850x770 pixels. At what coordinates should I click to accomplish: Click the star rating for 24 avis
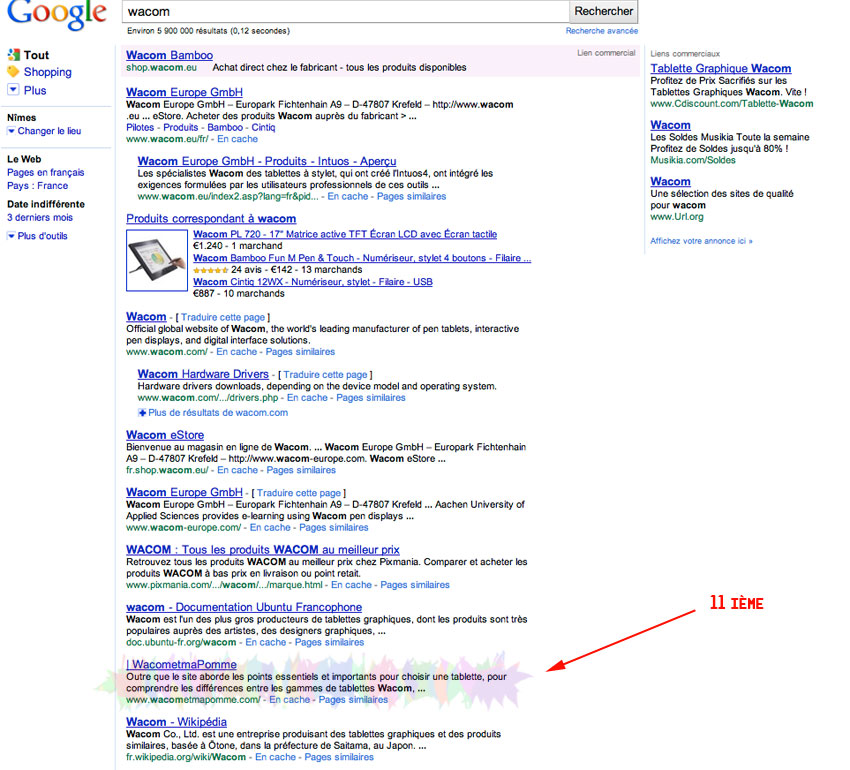(210, 270)
